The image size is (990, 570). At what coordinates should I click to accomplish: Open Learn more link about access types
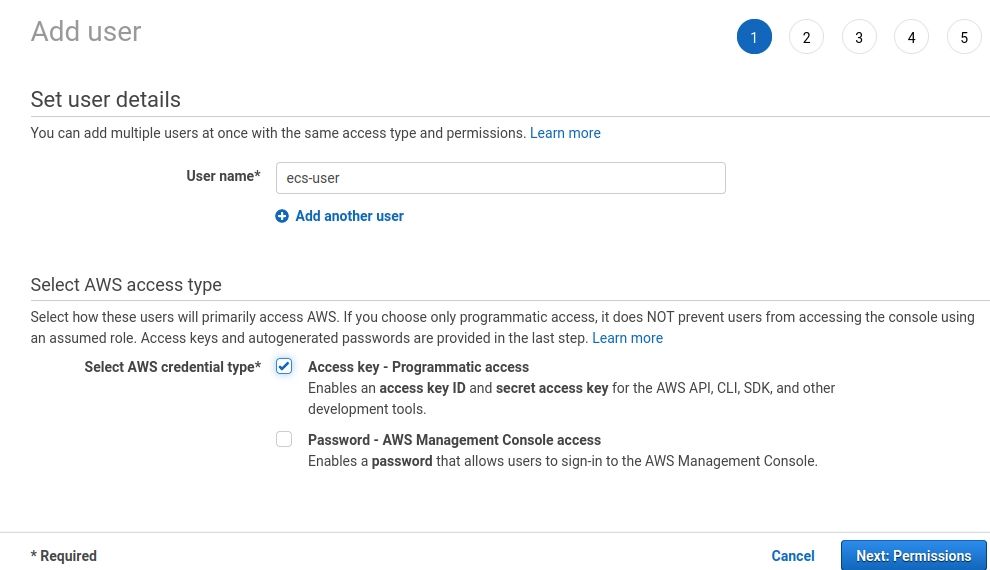pyautogui.click(x=627, y=338)
